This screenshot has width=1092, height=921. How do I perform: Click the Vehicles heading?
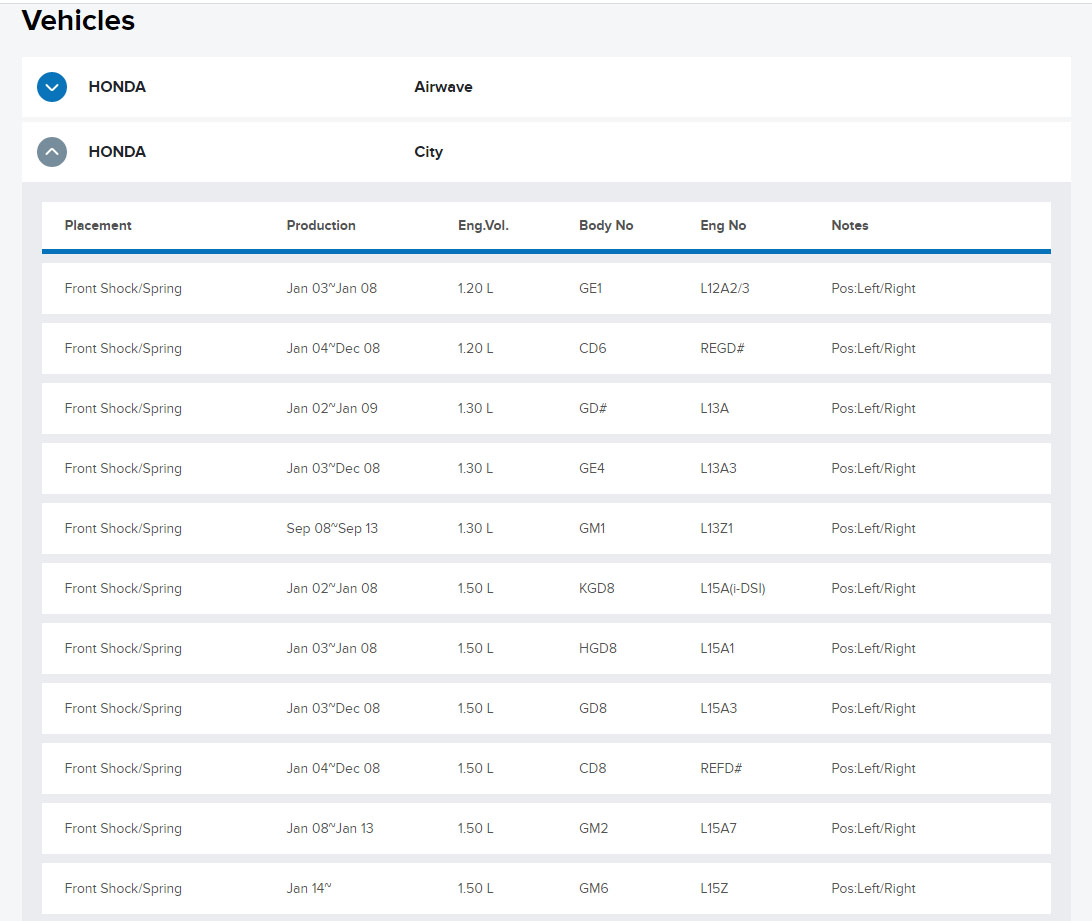tap(78, 20)
